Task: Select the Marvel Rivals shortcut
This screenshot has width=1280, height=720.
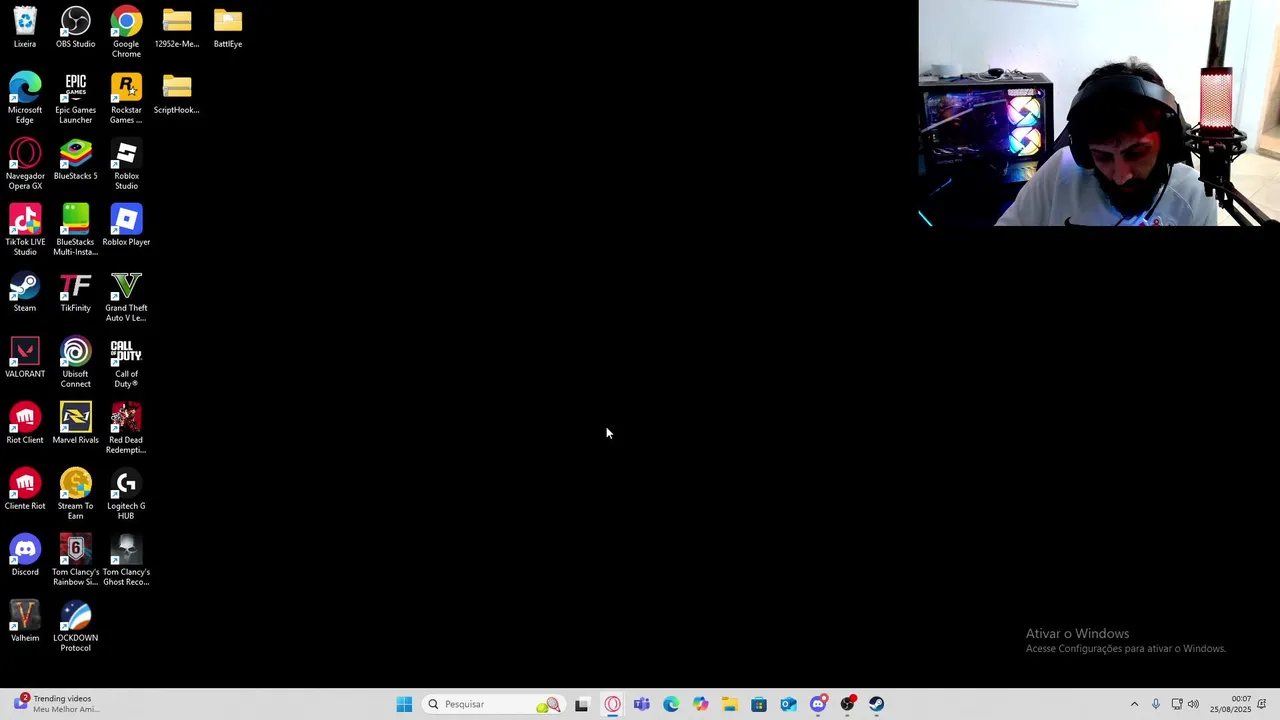Action: pos(75,423)
